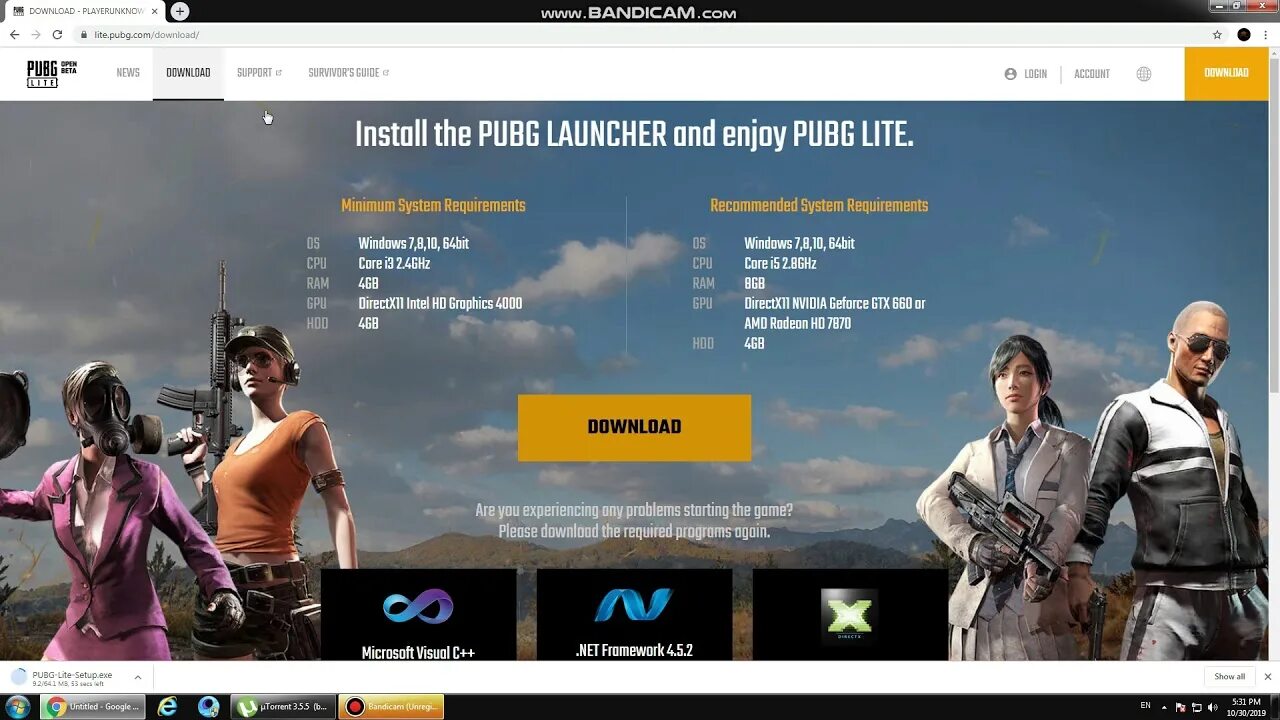Click the large center DOWNLOAD button
Screen dimensions: 1280x720
tap(634, 427)
